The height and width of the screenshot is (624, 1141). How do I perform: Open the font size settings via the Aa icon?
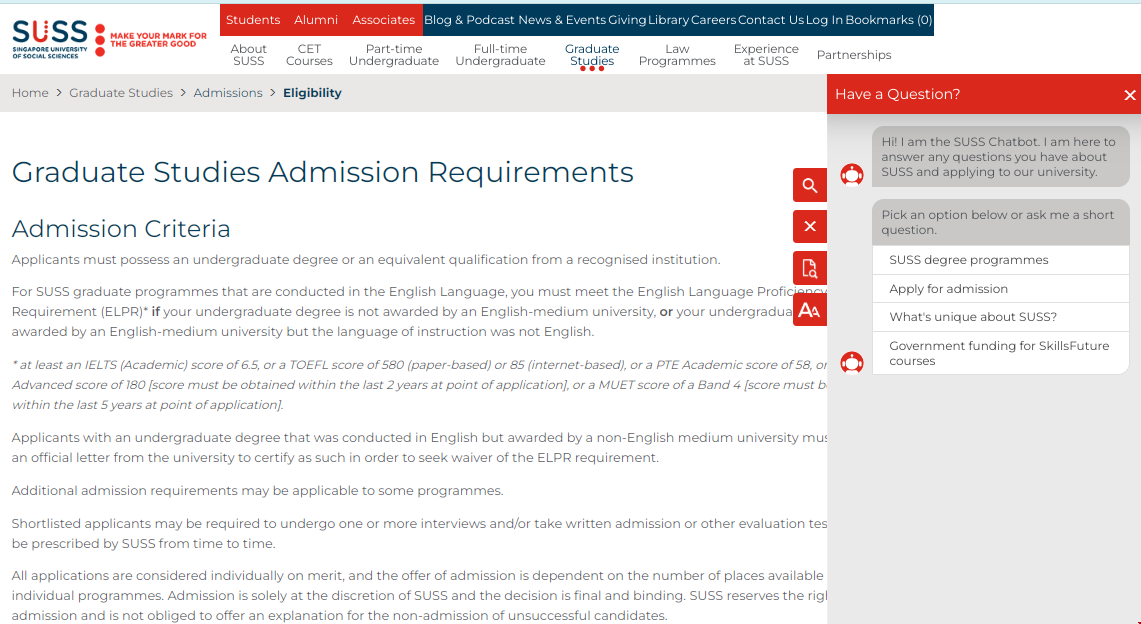tap(809, 309)
